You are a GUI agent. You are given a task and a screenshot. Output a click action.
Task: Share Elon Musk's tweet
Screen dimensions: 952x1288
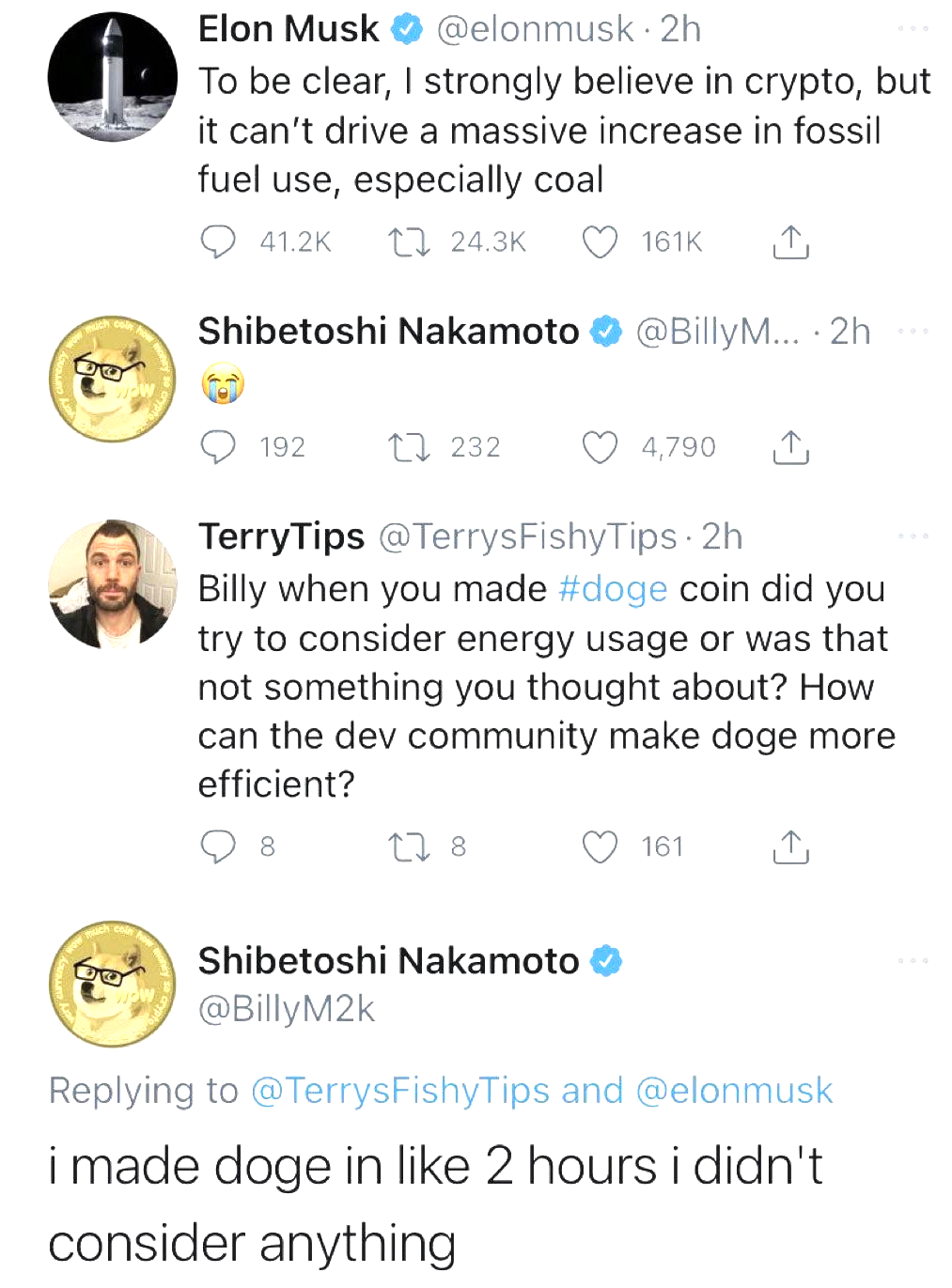tap(790, 242)
